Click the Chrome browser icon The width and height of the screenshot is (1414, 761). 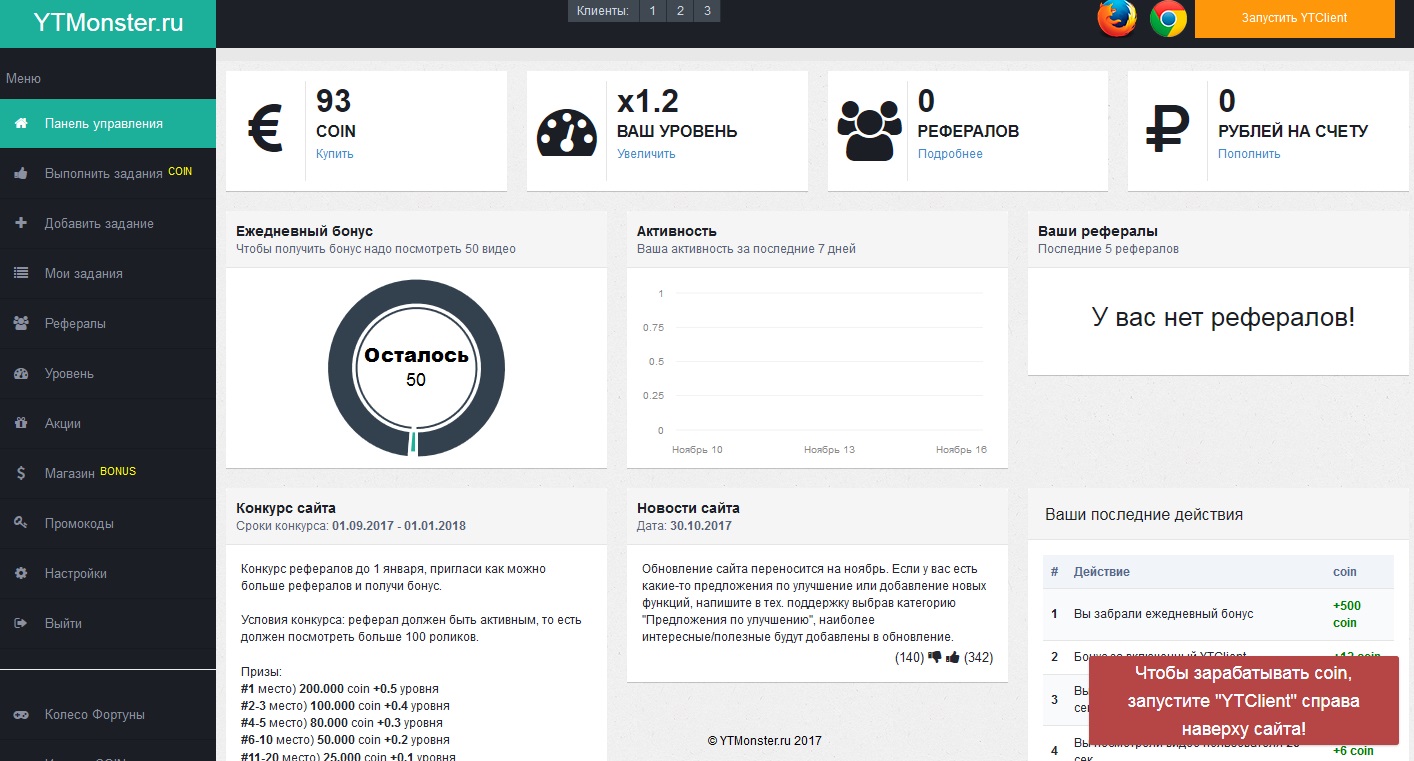coord(1168,19)
